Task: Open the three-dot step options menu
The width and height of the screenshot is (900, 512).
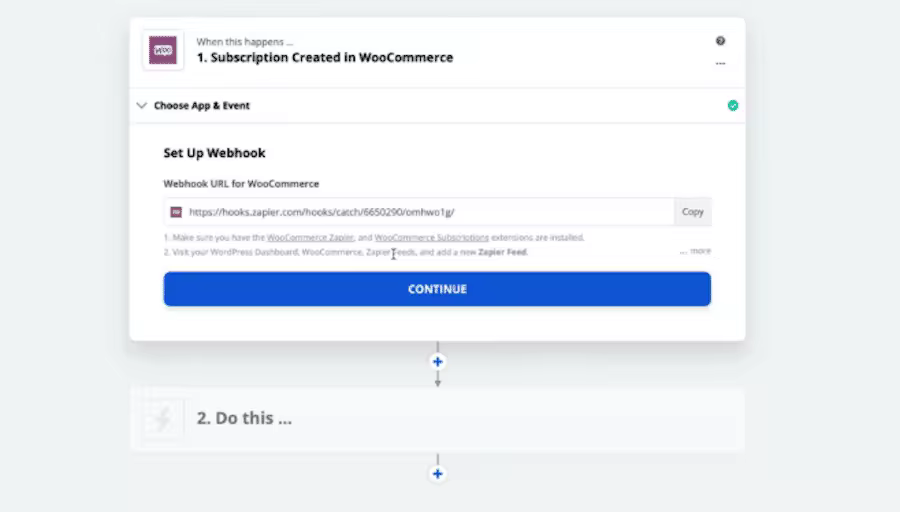Action: [x=720, y=63]
